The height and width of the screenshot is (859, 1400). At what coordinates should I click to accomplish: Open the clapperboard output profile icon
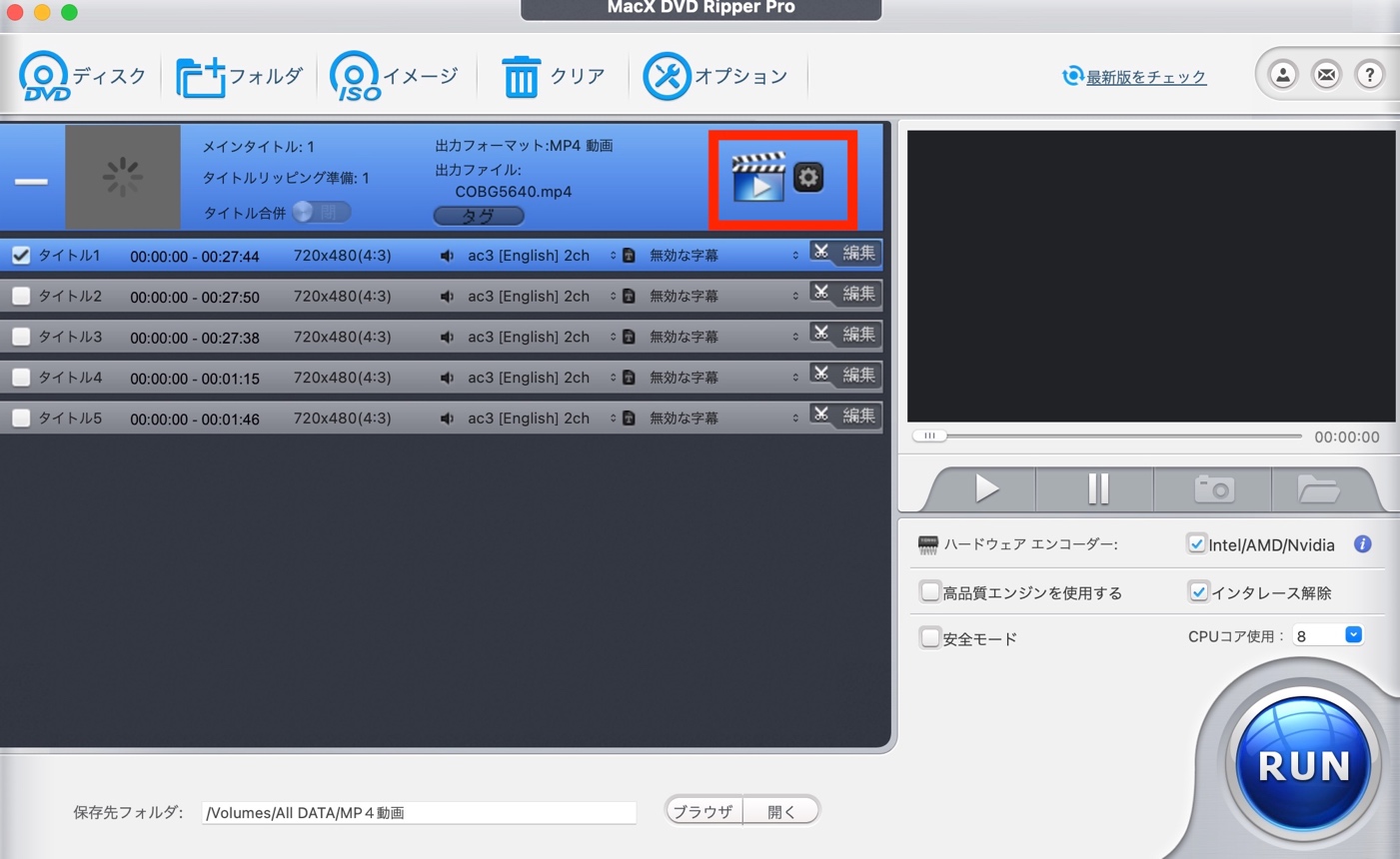click(758, 177)
